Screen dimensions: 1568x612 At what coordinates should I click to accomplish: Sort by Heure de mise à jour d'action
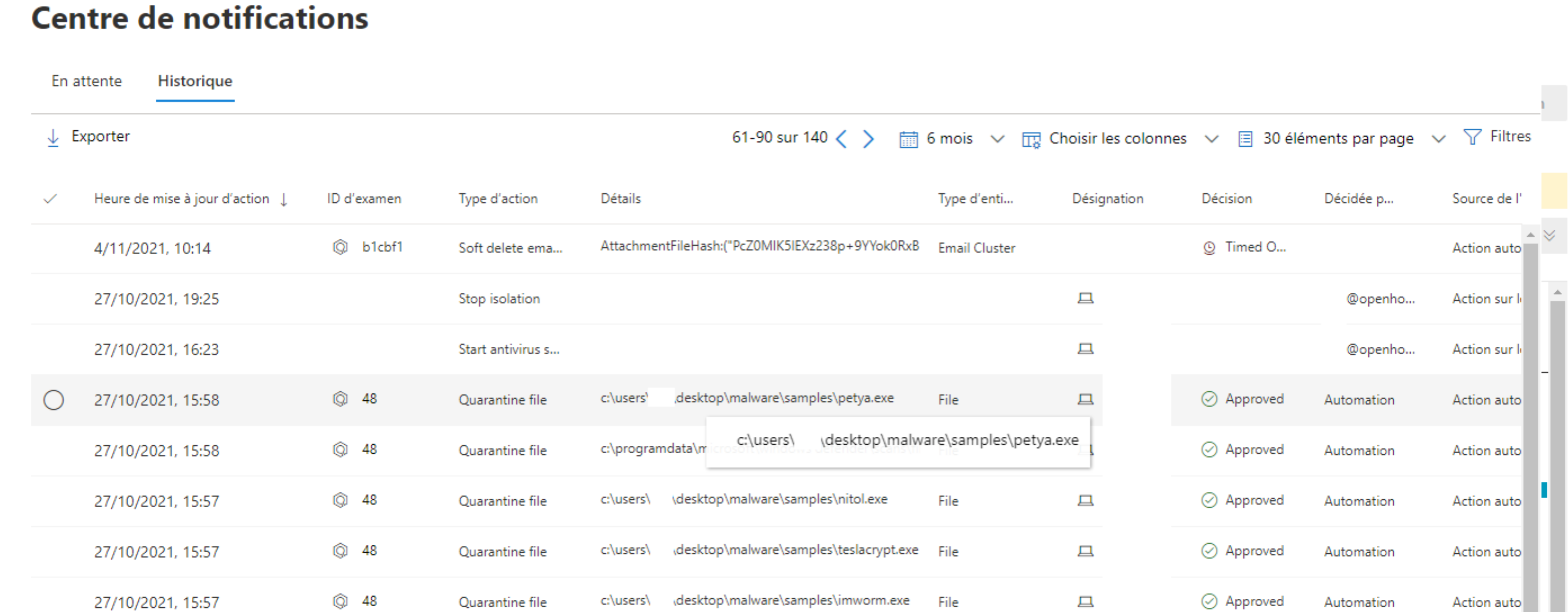pyautogui.click(x=181, y=199)
